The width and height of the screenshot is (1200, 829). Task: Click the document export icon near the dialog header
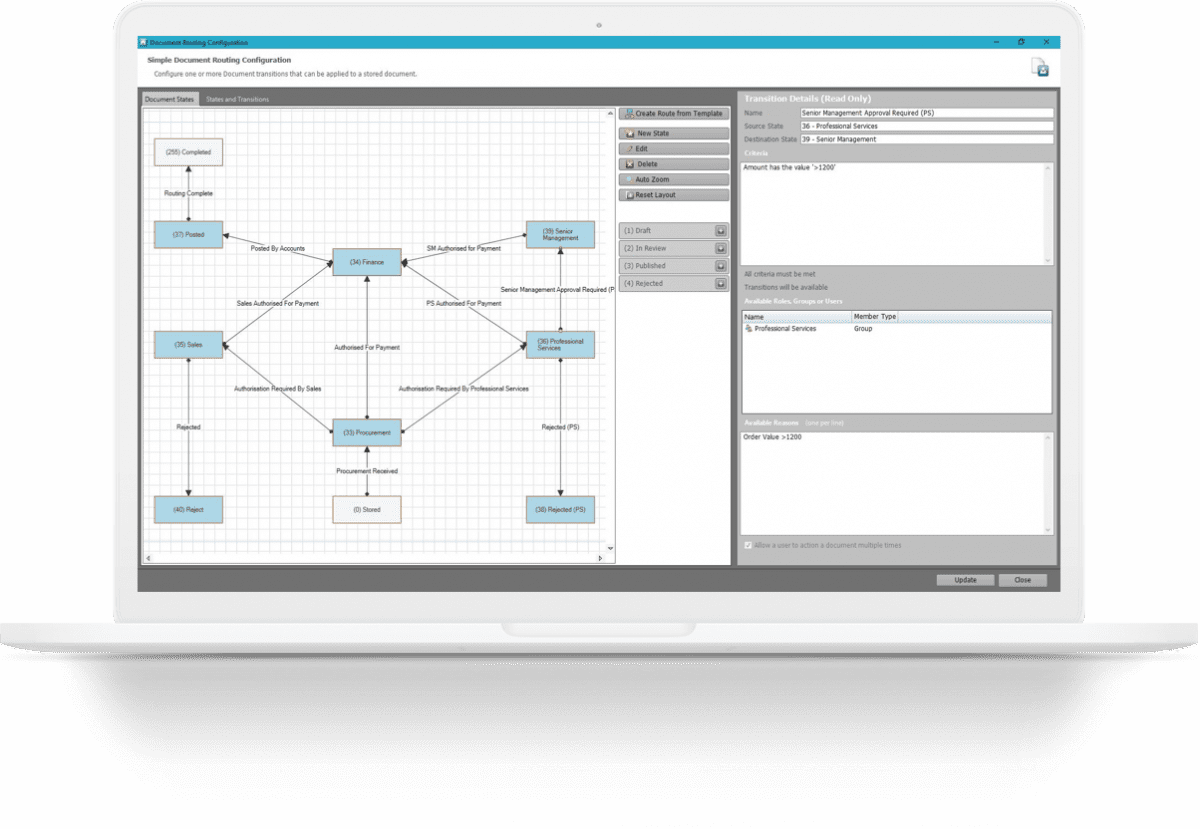point(1037,66)
